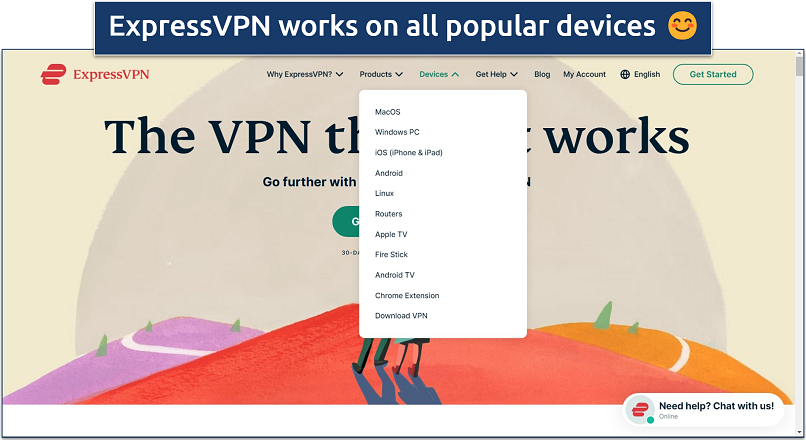Select MacOS from the Devices menu
The height and width of the screenshot is (440, 806).
tap(388, 112)
